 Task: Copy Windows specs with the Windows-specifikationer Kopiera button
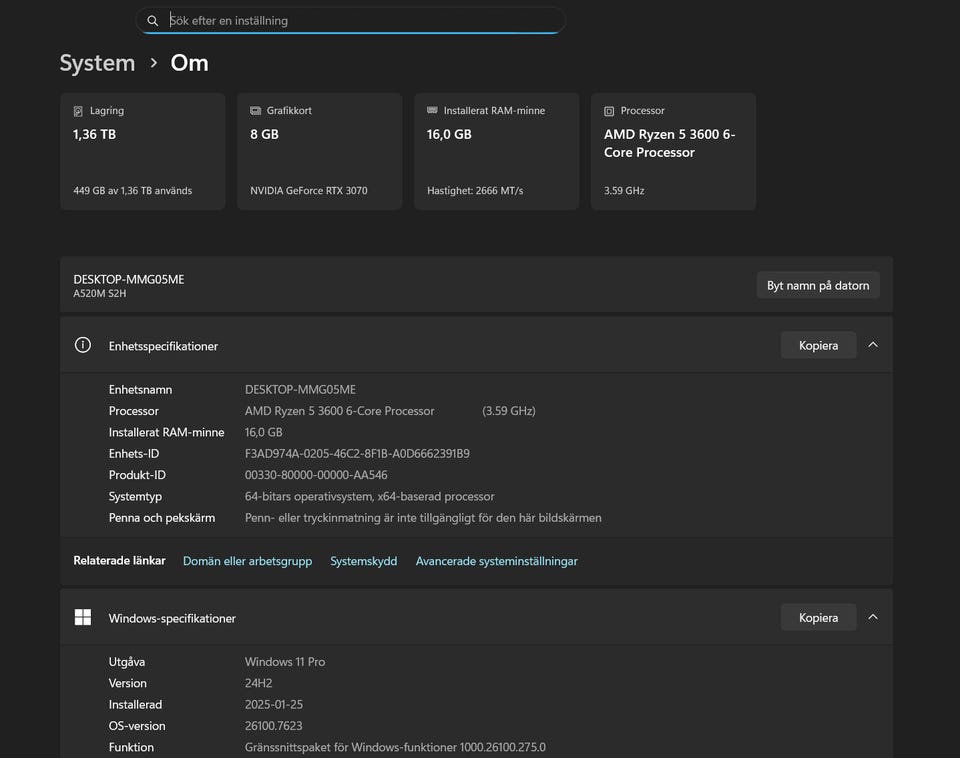[x=817, y=617]
